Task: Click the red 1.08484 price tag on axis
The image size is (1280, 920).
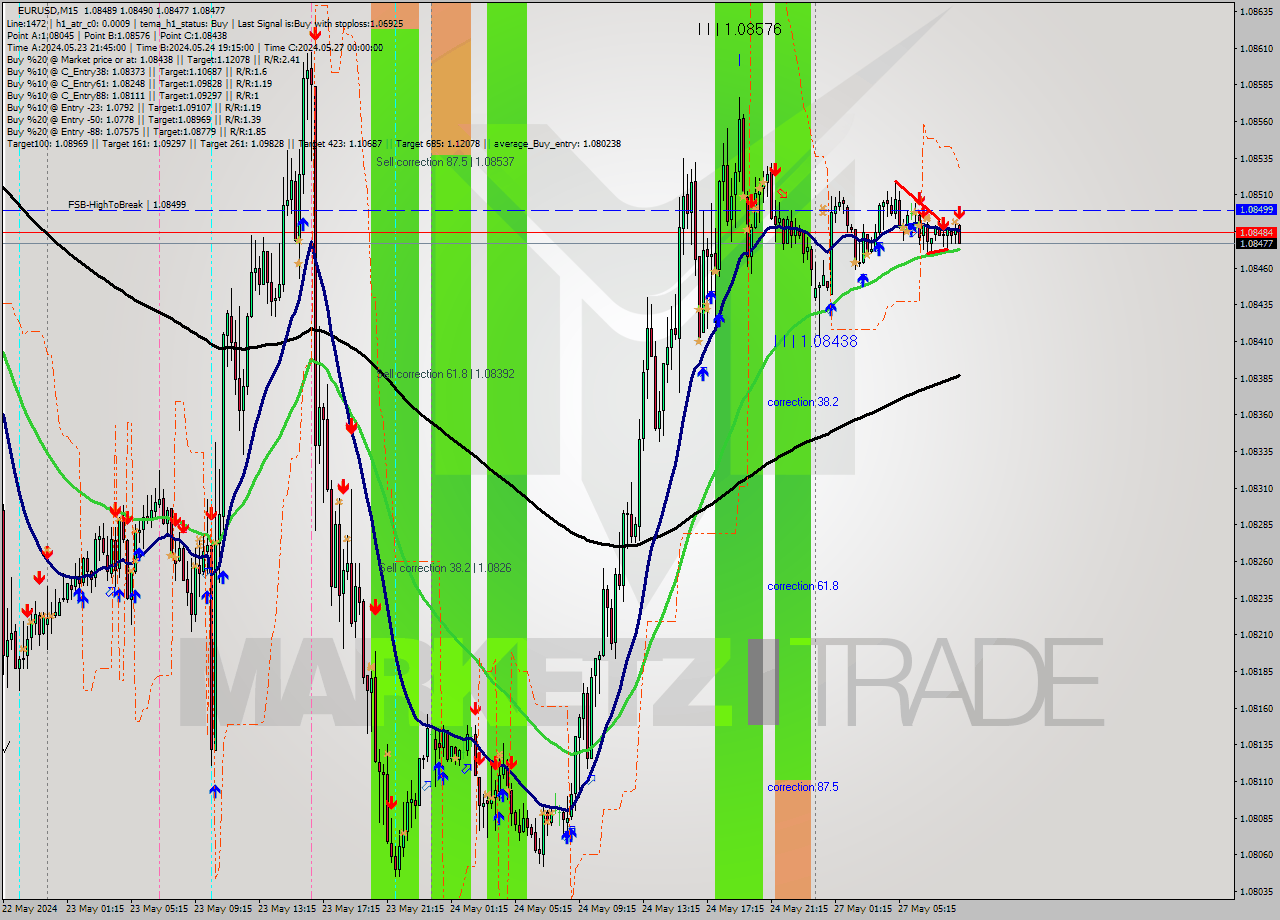Action: pos(1256,232)
